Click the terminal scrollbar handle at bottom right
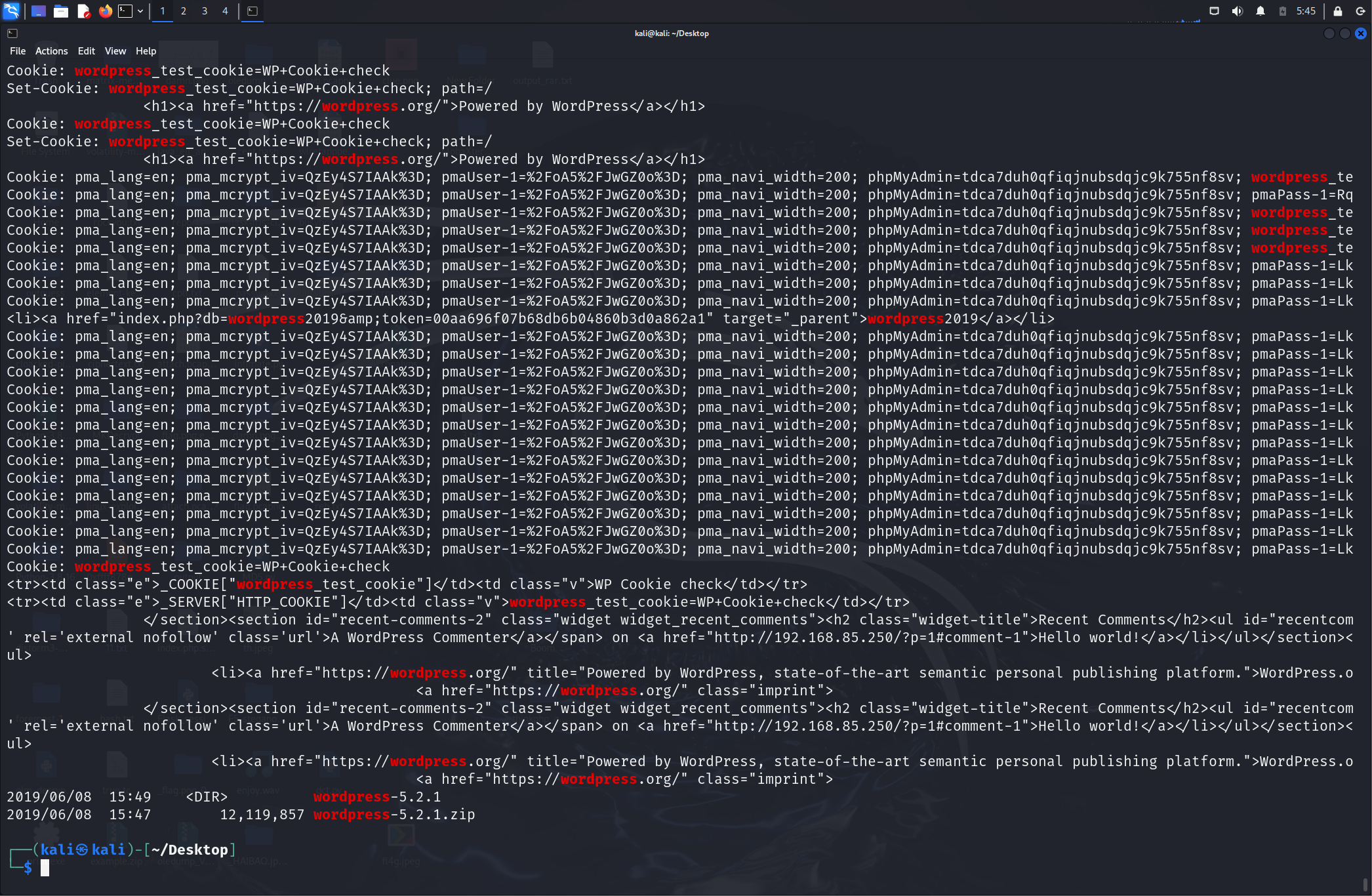Viewport: 1372px width, 896px height. point(1366,886)
